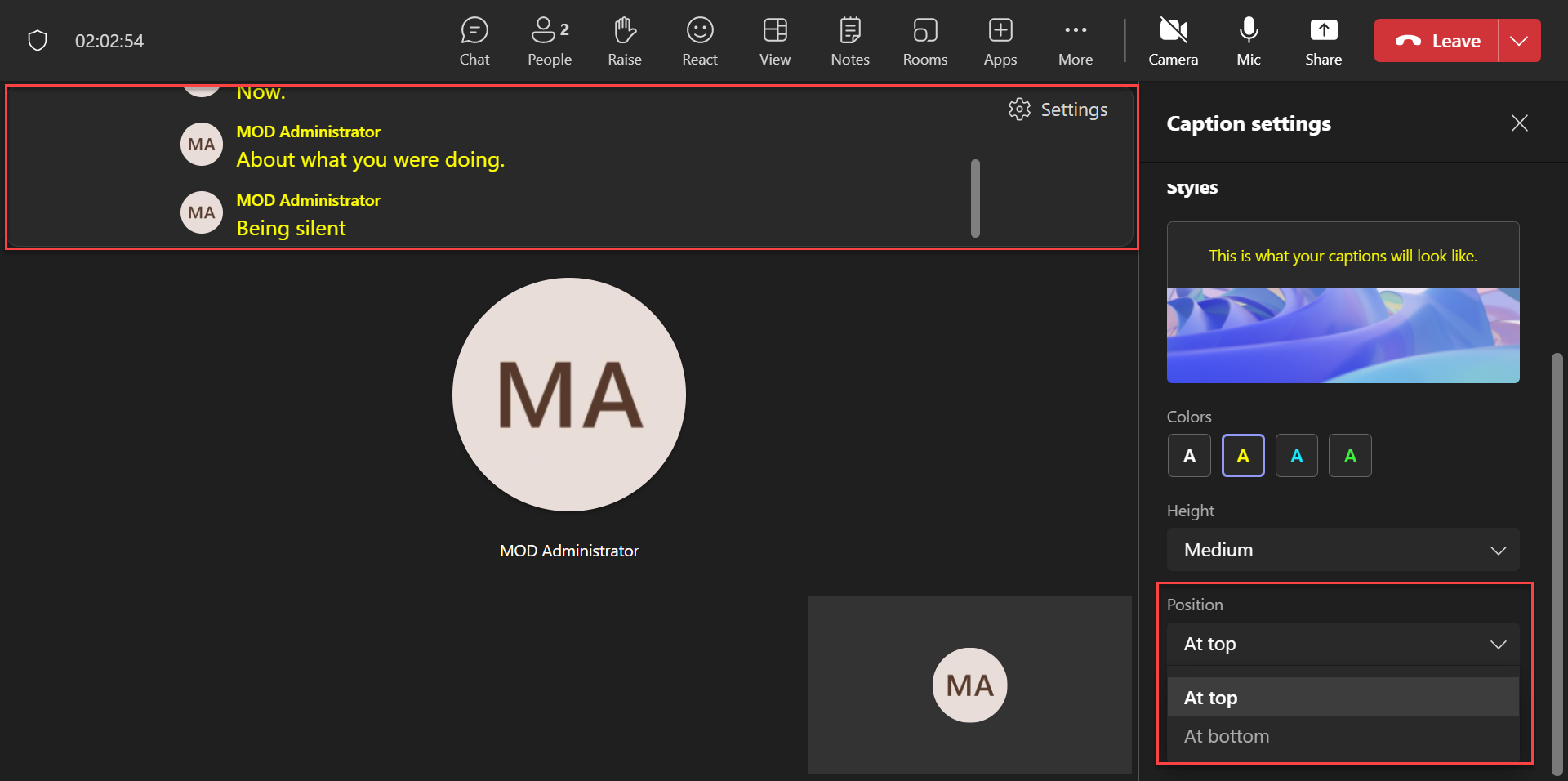Mute the Mic
Image resolution: width=1568 pixels, height=781 pixels.
(x=1248, y=41)
